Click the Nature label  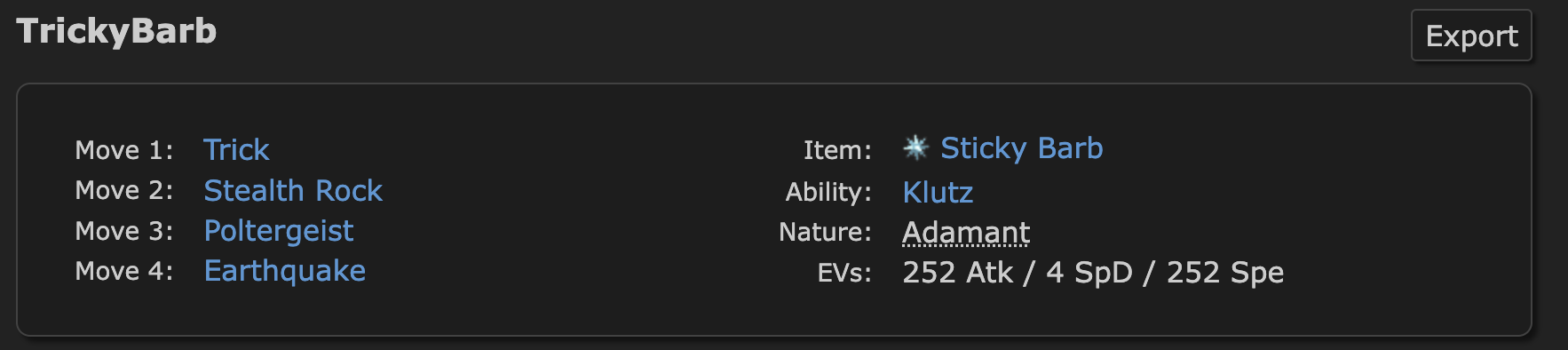point(826,232)
